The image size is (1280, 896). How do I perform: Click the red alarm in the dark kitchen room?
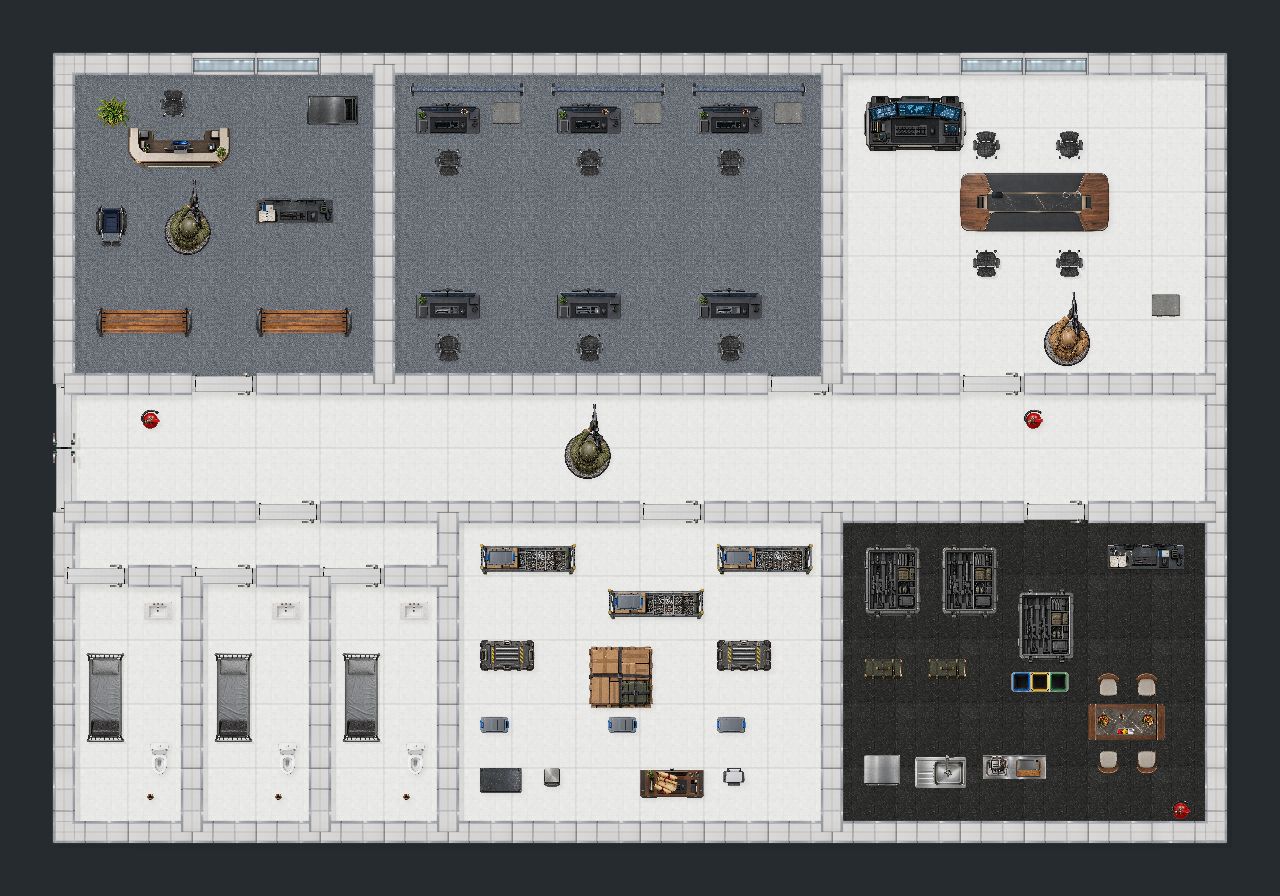[x=1181, y=809]
